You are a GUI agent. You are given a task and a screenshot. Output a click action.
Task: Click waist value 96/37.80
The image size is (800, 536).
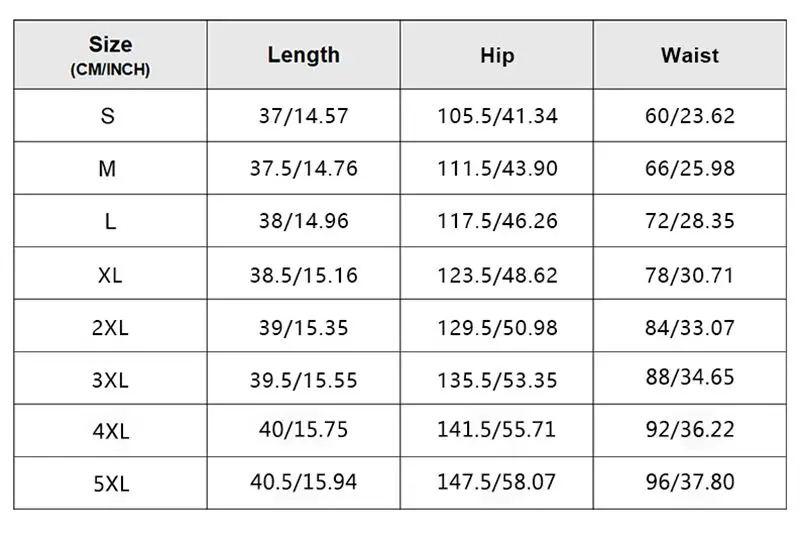click(689, 482)
